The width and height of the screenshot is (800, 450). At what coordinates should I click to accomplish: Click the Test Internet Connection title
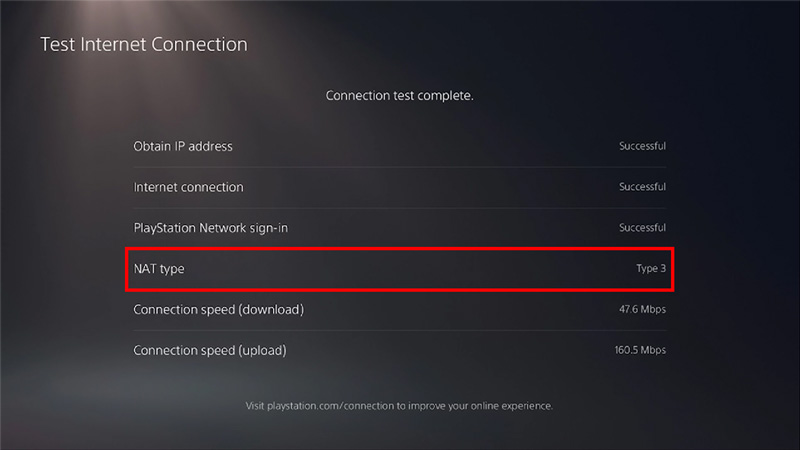point(144,44)
